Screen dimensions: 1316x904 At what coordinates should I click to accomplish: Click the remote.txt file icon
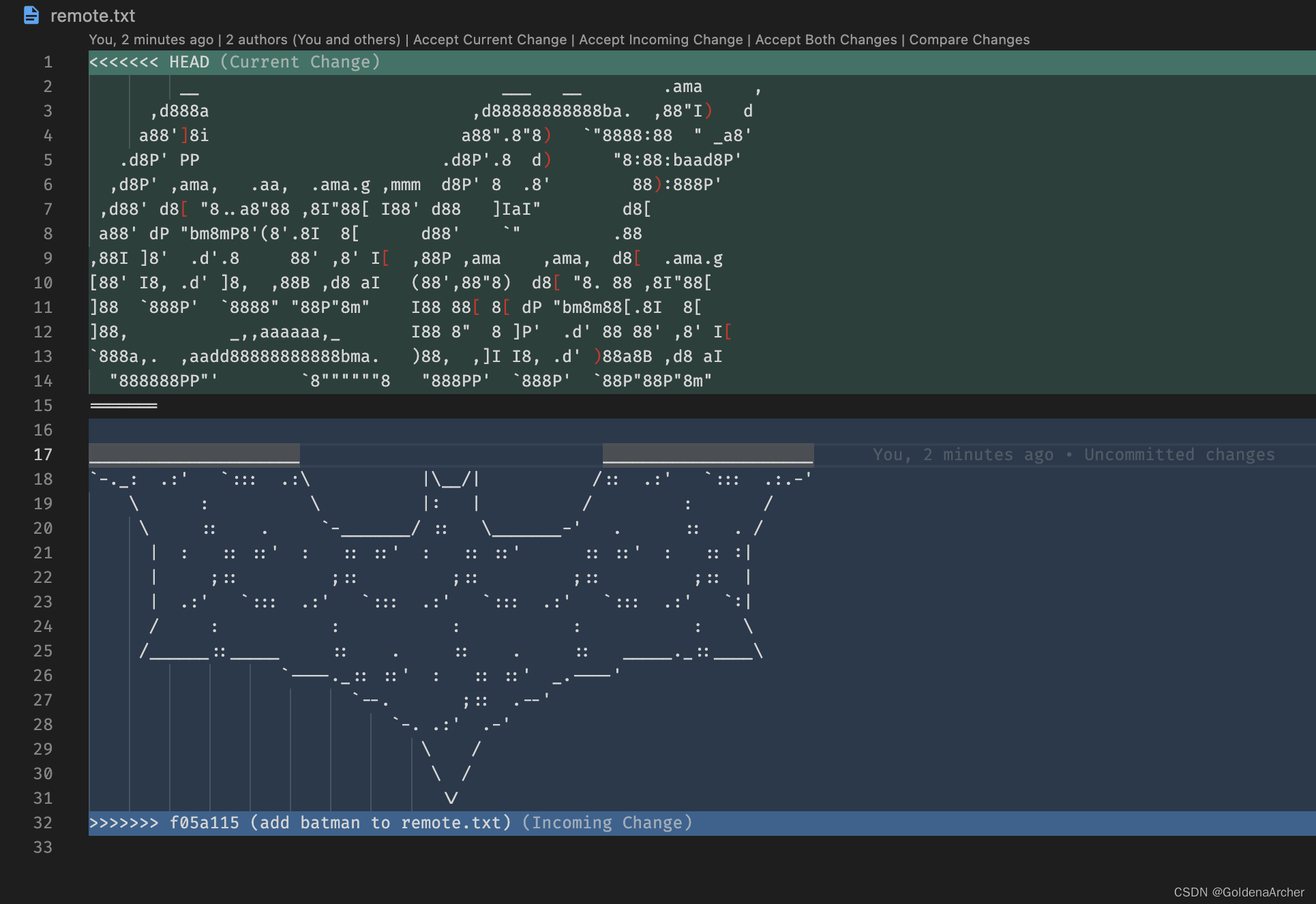tap(31, 15)
